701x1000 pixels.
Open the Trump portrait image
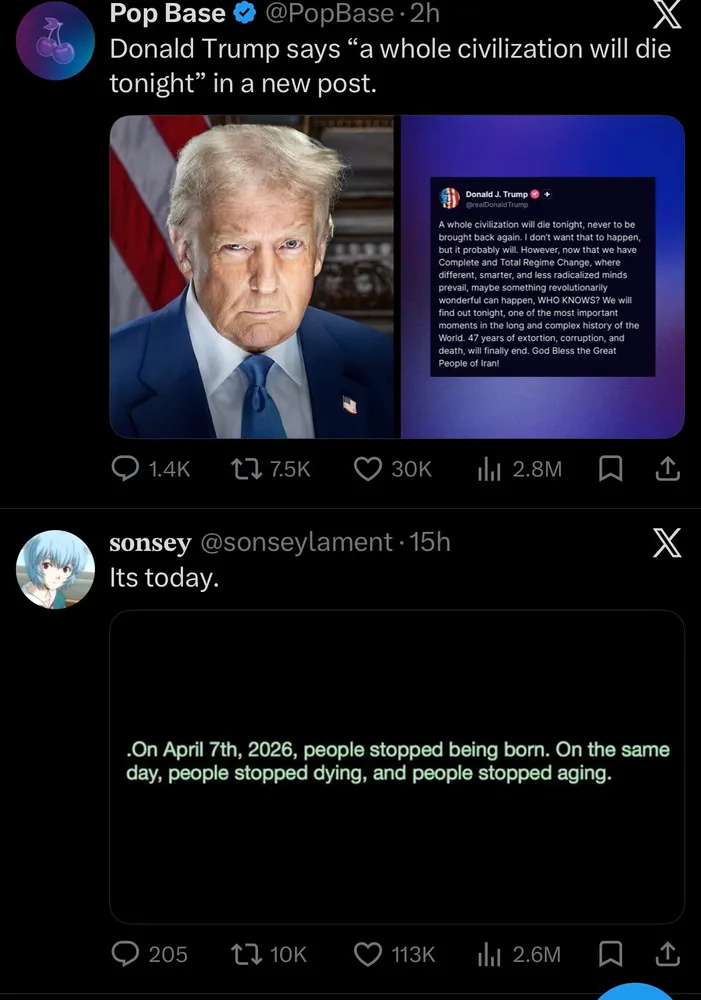255,277
